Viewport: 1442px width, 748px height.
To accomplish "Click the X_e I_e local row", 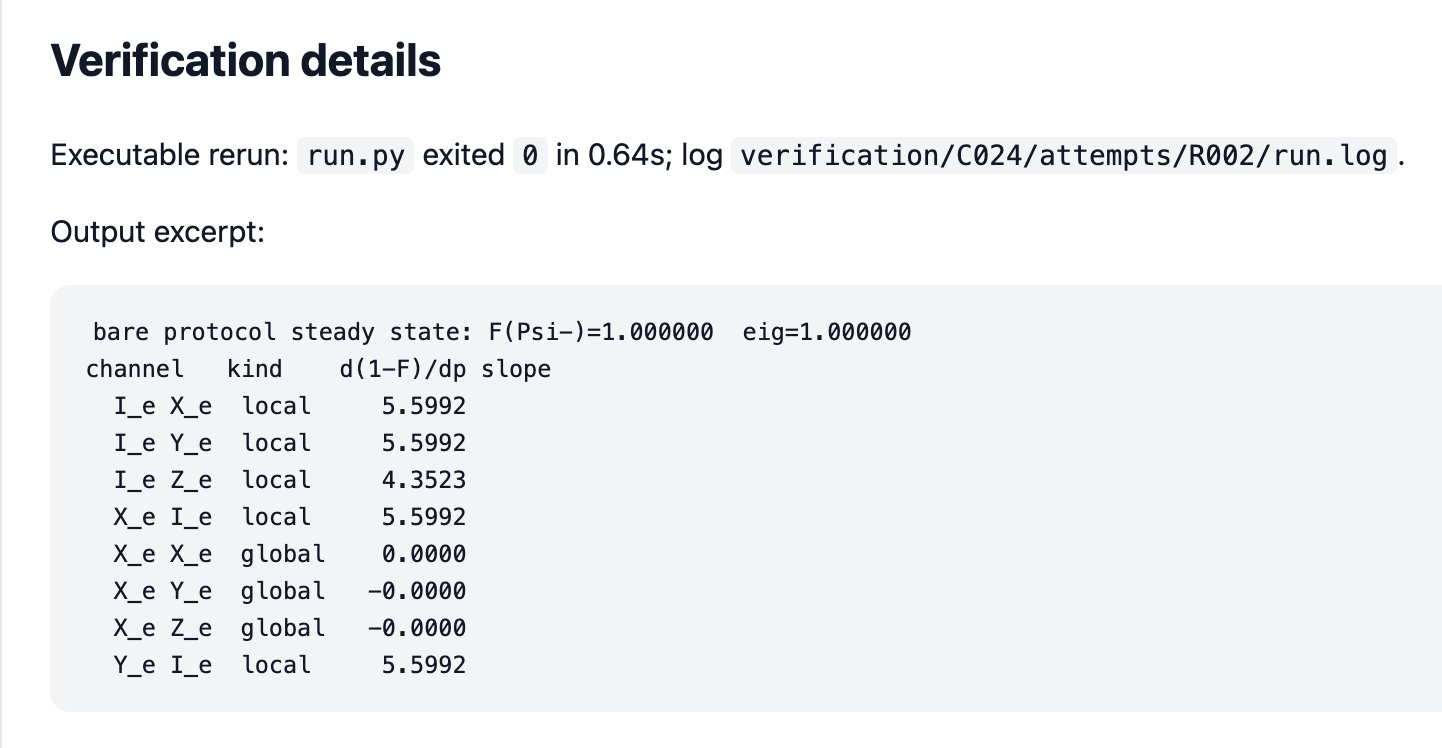I will point(290,517).
